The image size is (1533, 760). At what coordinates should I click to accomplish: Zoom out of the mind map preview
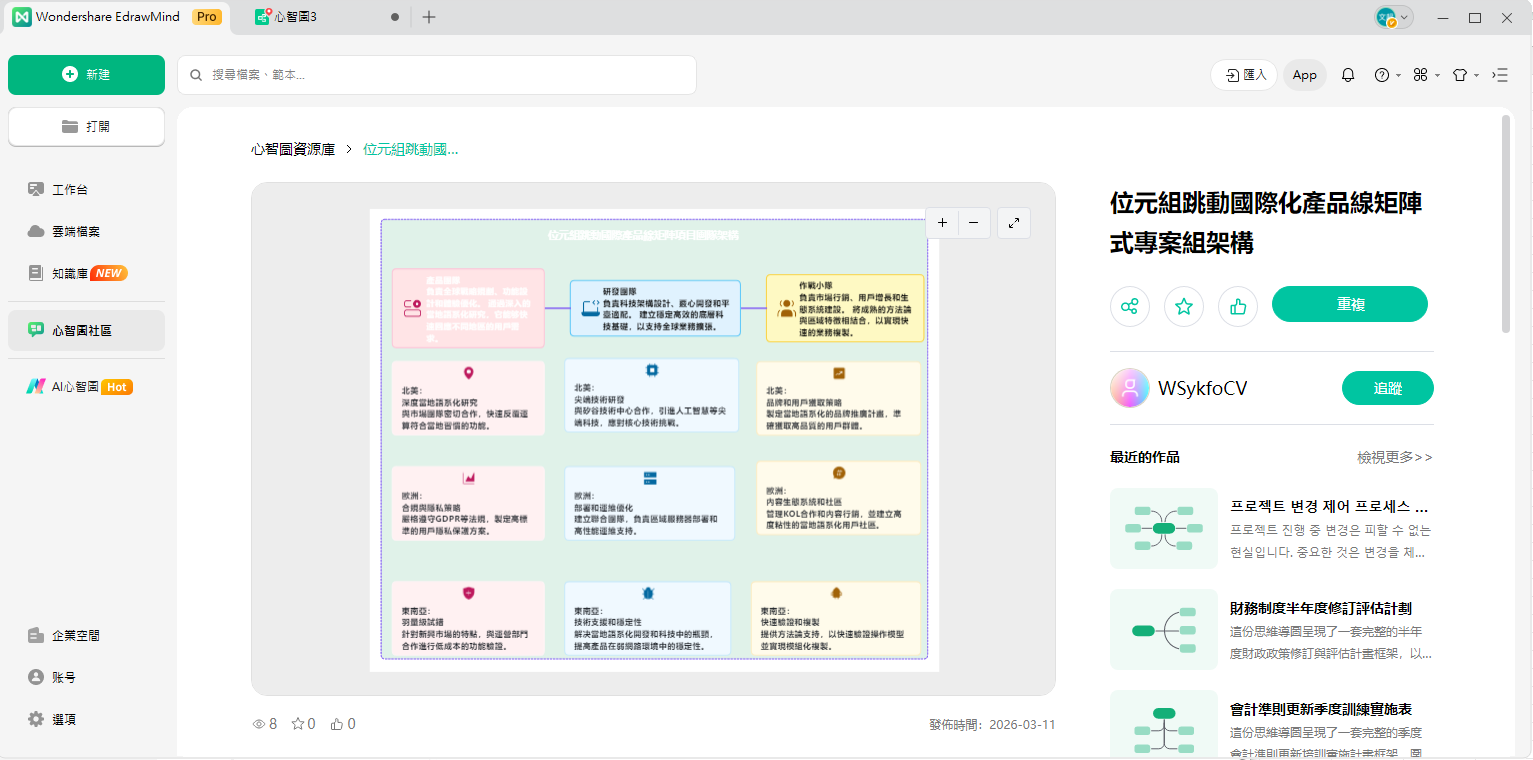click(972, 222)
